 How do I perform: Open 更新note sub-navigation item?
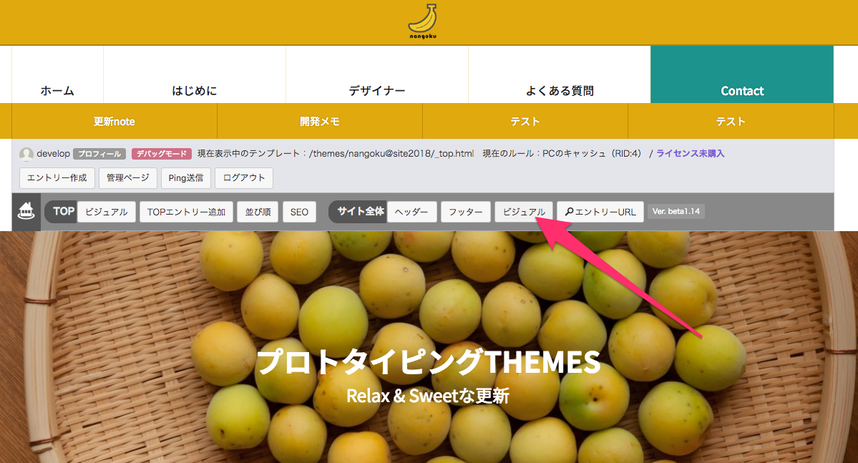point(114,121)
